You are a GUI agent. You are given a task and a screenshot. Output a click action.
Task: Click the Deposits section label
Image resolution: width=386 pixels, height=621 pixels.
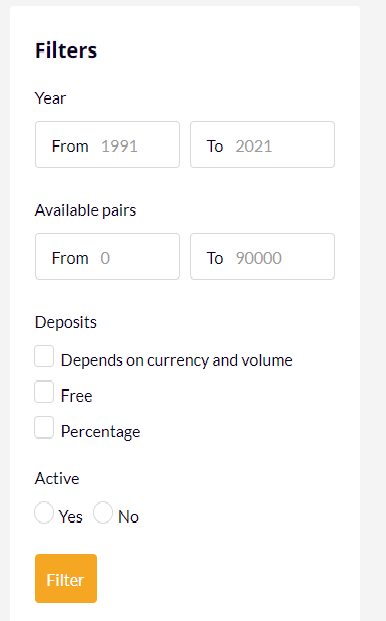pos(66,322)
